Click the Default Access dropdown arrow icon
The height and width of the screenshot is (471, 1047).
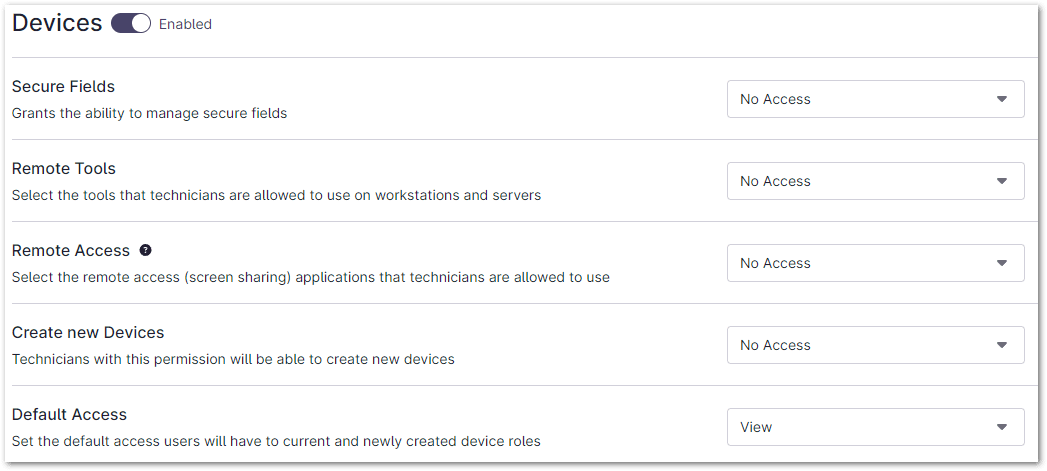[x=1002, y=427]
